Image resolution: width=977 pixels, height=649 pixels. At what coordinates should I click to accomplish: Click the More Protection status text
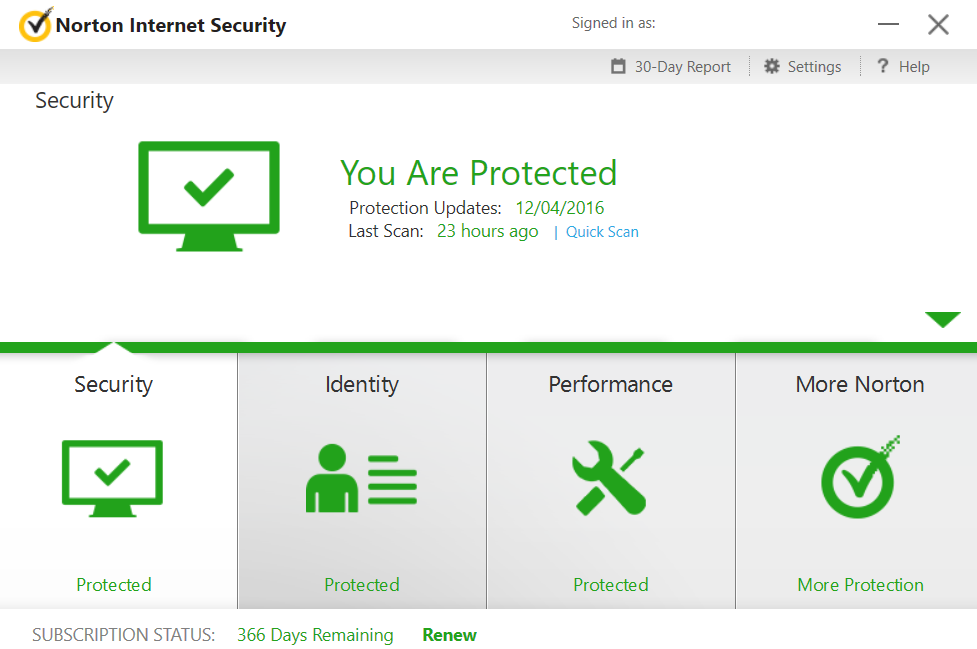coord(860,585)
